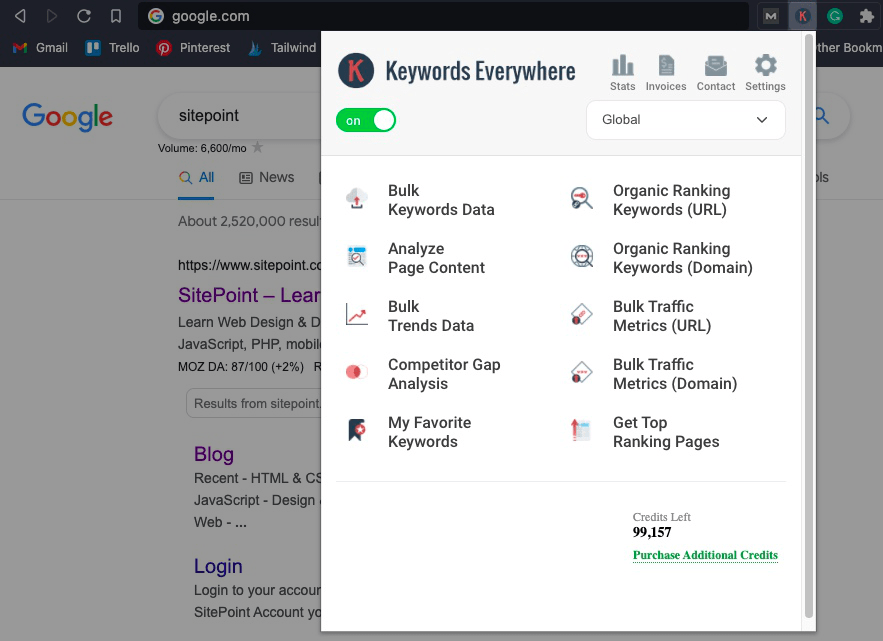This screenshot has height=641, width=883.
Task: Open the Contact envelope icon
Action: click(x=716, y=66)
